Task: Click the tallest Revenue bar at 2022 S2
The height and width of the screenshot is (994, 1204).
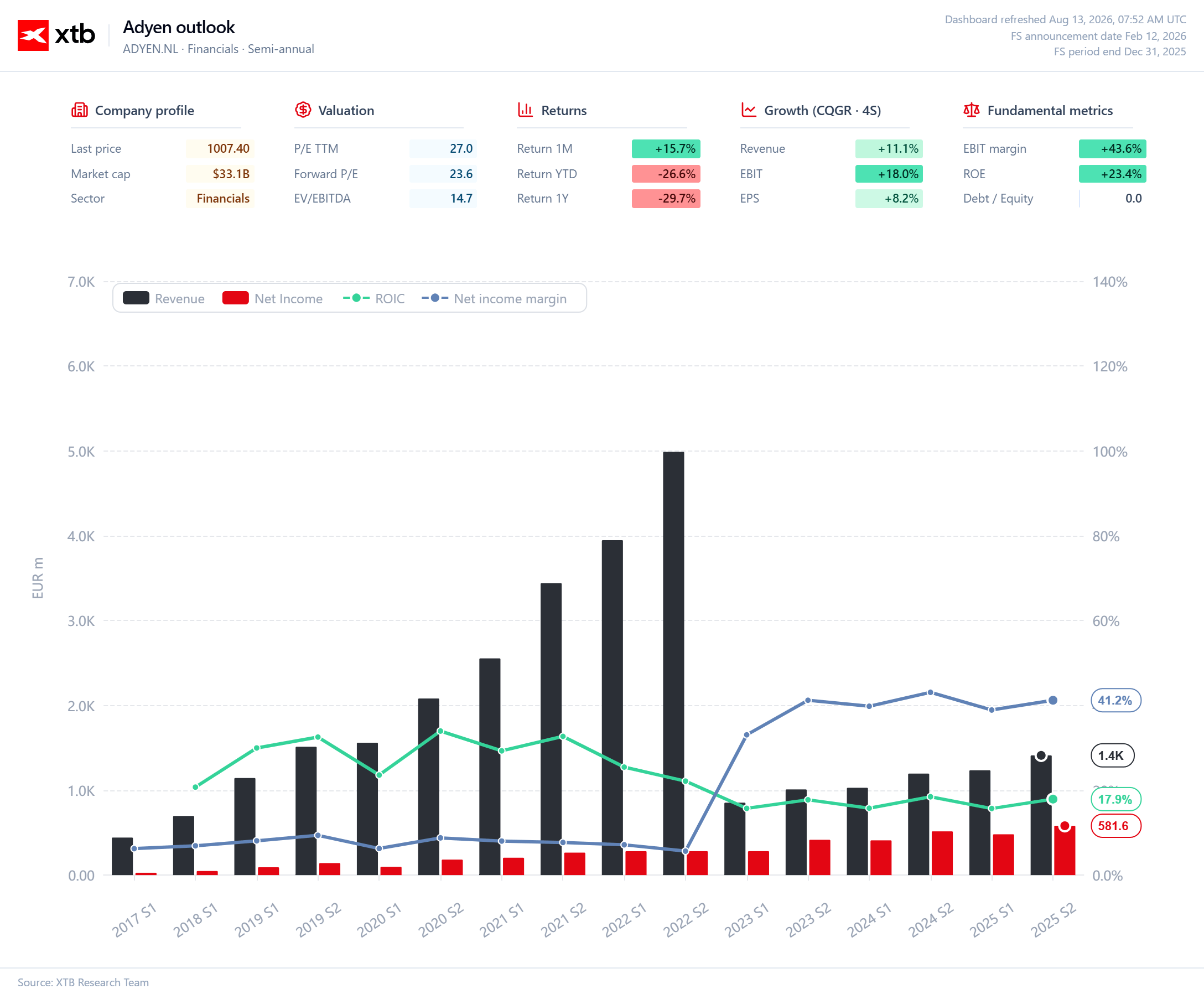Action: click(x=673, y=664)
